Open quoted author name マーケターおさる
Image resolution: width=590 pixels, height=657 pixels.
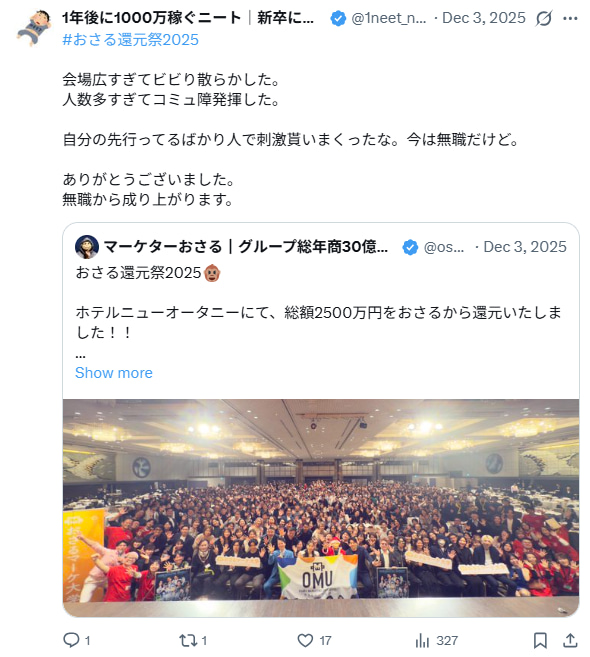pyautogui.click(x=163, y=247)
